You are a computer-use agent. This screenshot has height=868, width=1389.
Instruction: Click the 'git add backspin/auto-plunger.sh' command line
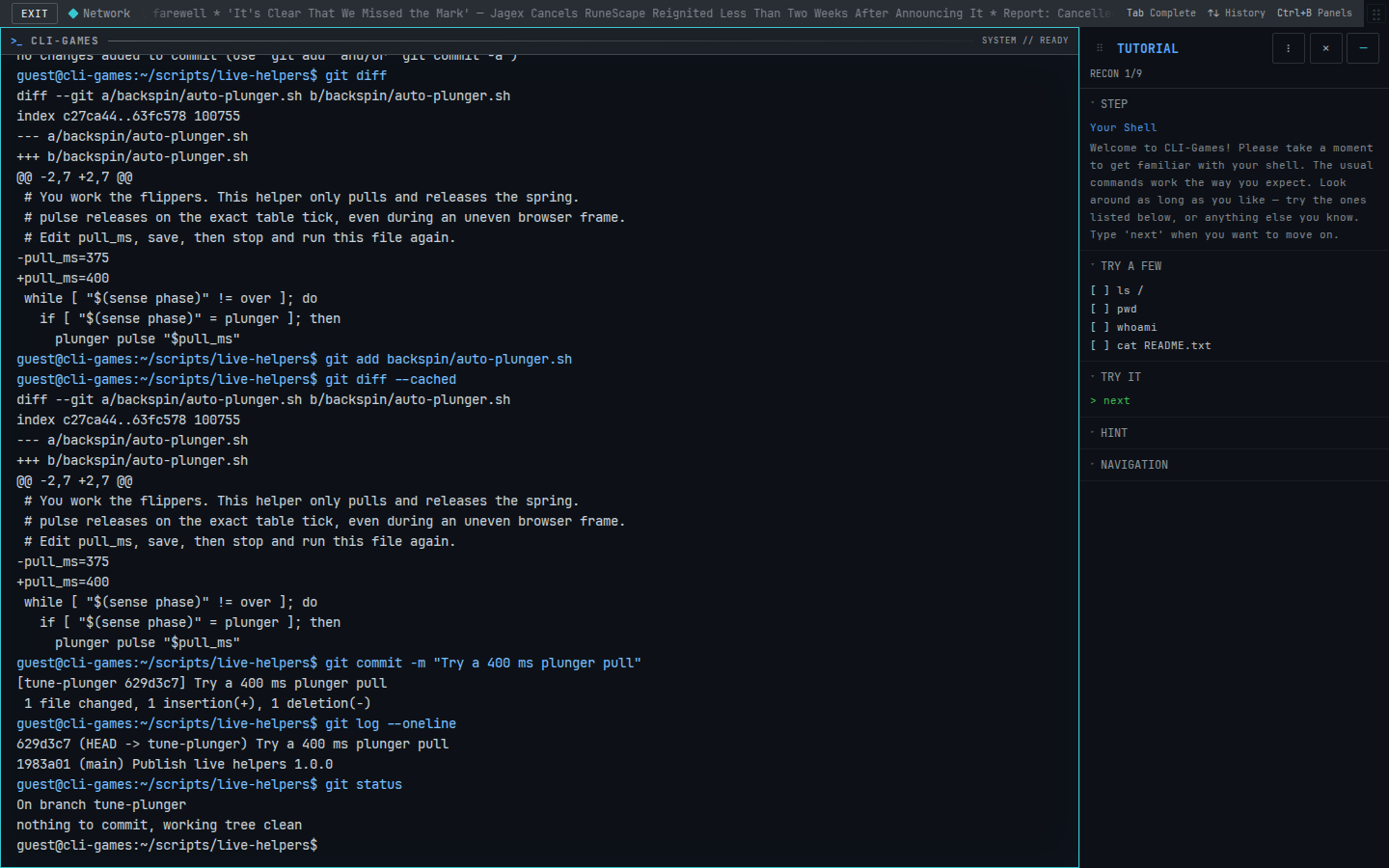click(294, 360)
